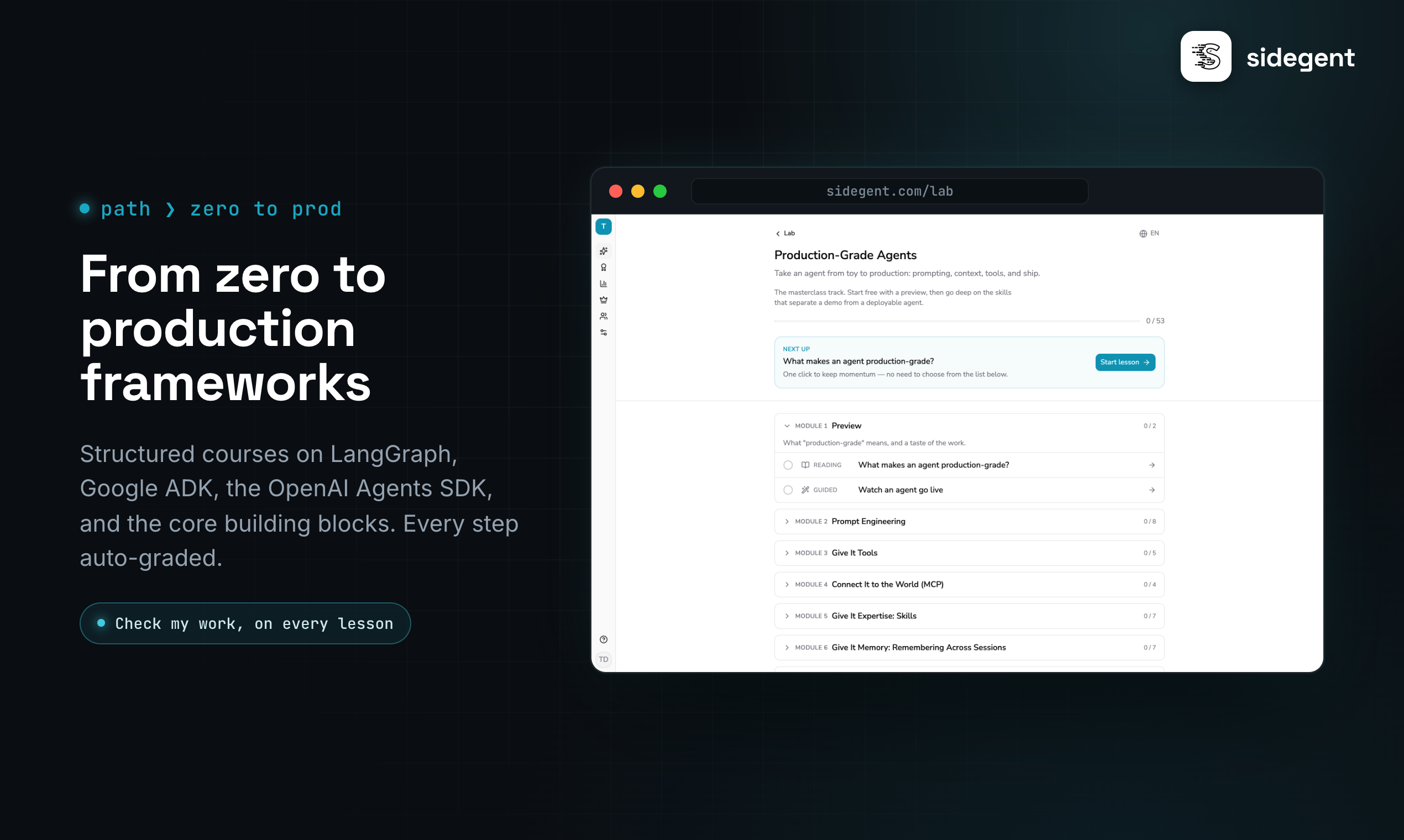This screenshot has width=1404, height=840.
Task: Click the Production-Grade Agents heading
Action: click(x=845, y=255)
